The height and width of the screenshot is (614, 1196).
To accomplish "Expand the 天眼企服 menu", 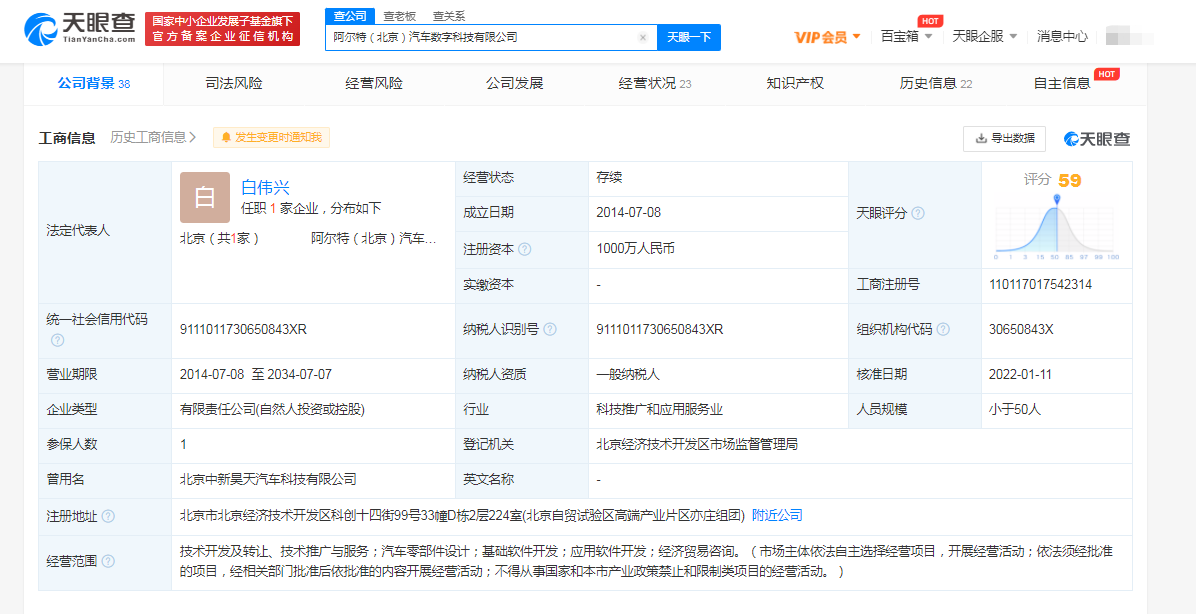I will coord(985,36).
